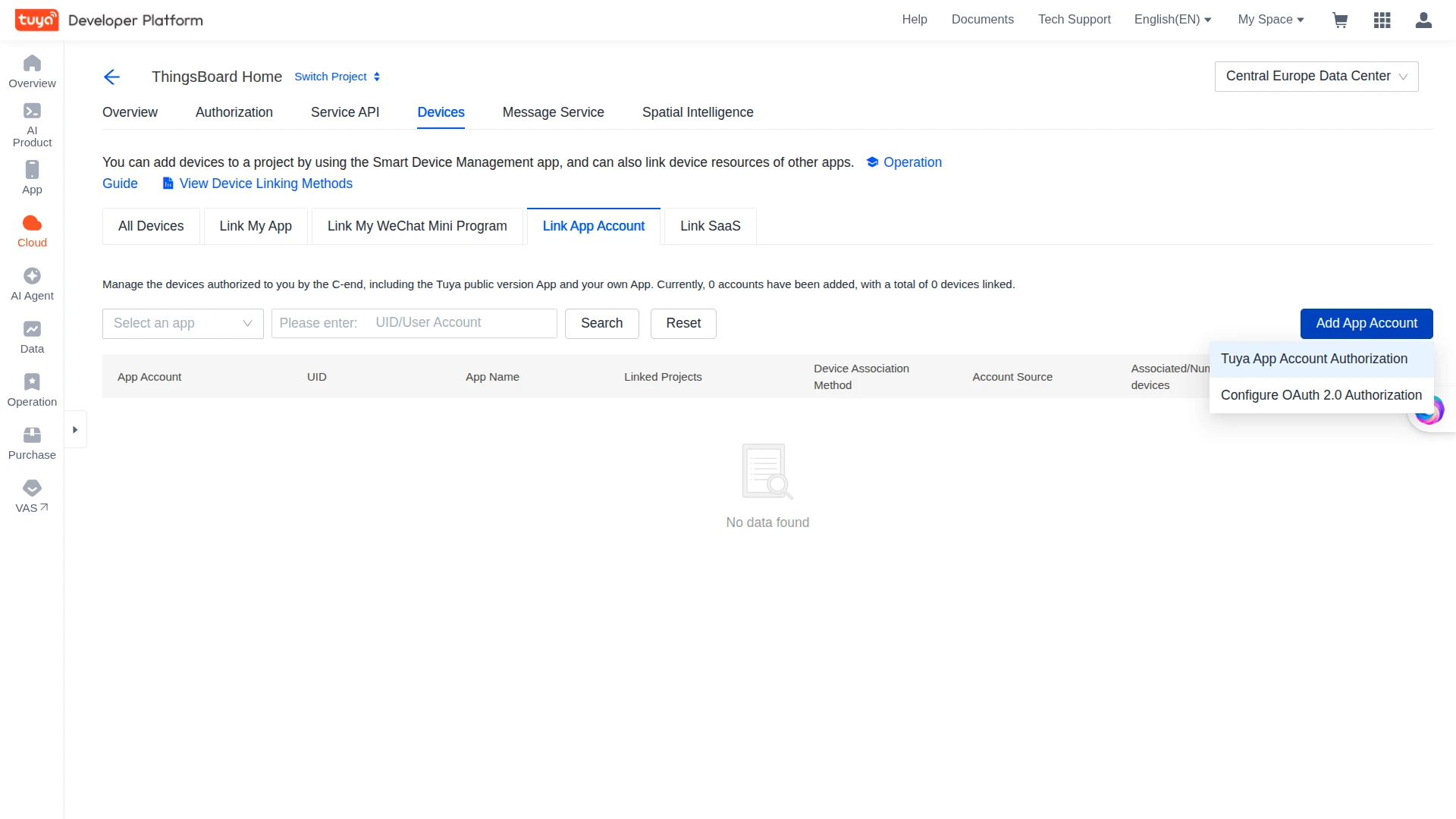Open the apps grid icon
Screen dimensions: 1456x819
tap(1382, 20)
